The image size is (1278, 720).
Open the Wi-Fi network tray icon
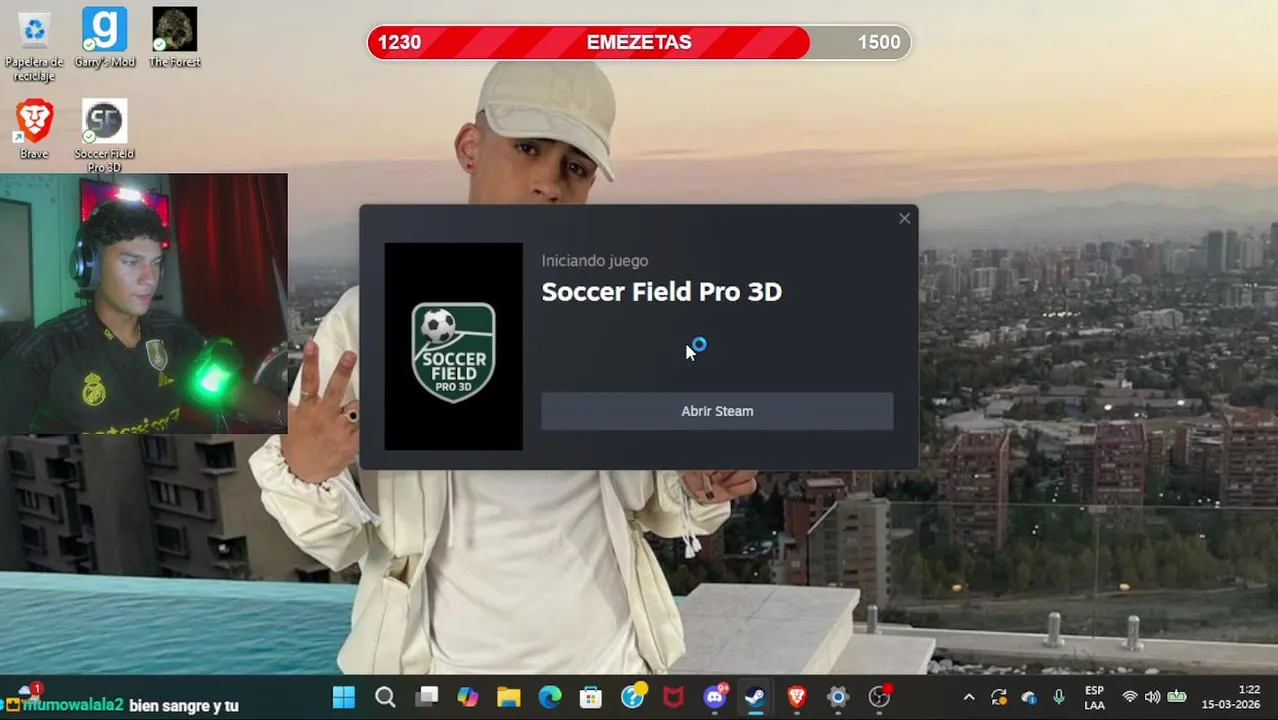pyautogui.click(x=1130, y=698)
